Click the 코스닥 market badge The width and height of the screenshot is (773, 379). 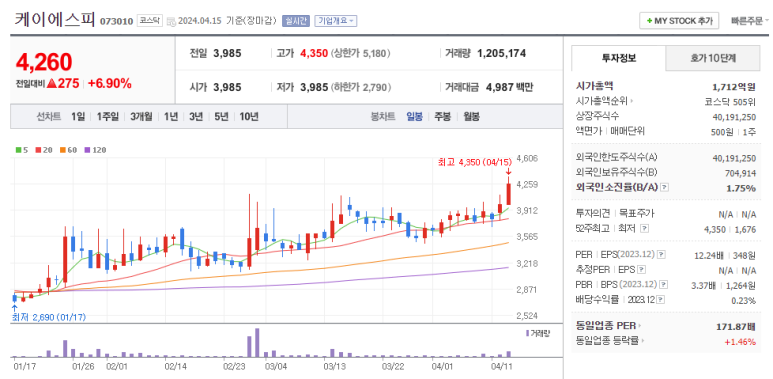(x=149, y=21)
